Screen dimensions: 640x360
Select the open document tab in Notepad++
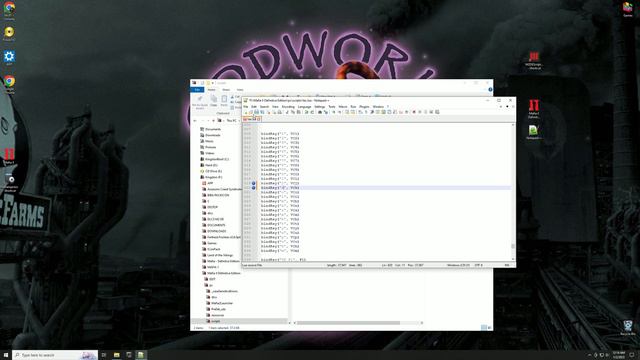pos(251,119)
